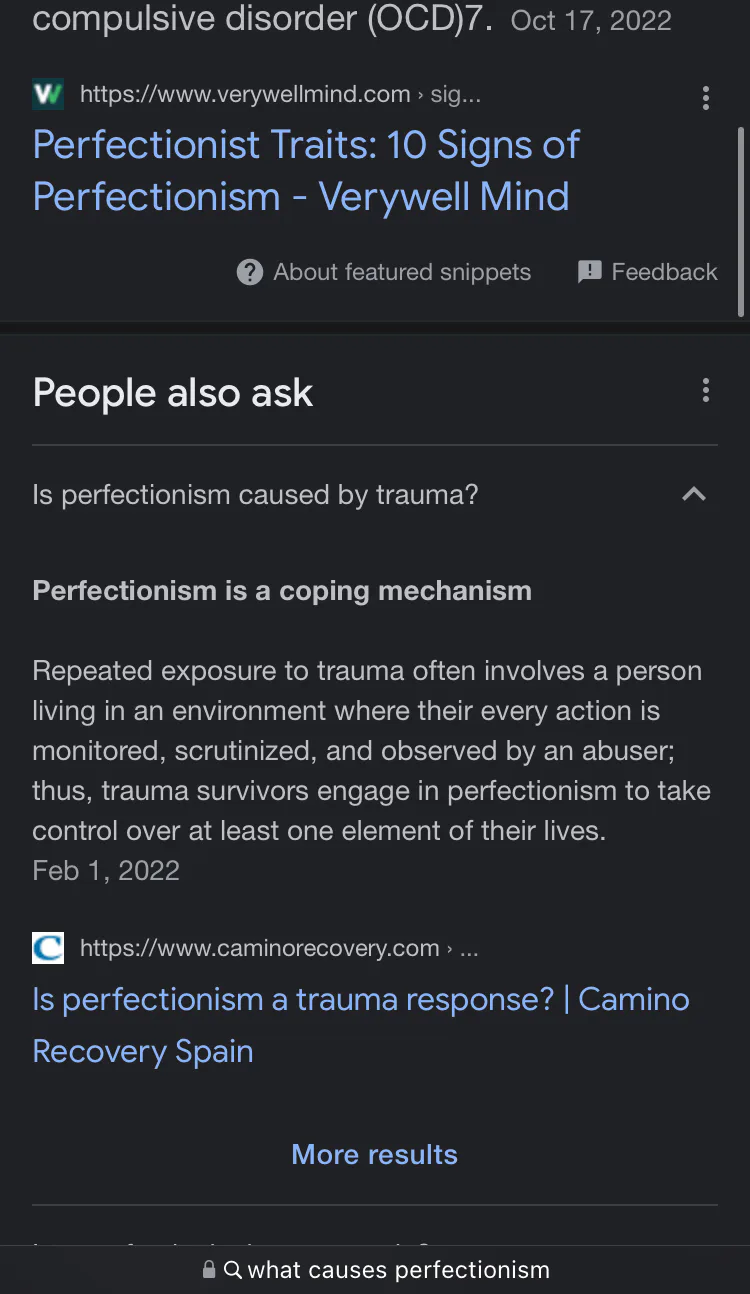This screenshot has height=1294, width=750.
Task: Click the page scrollbar on the right edge
Action: [741, 220]
